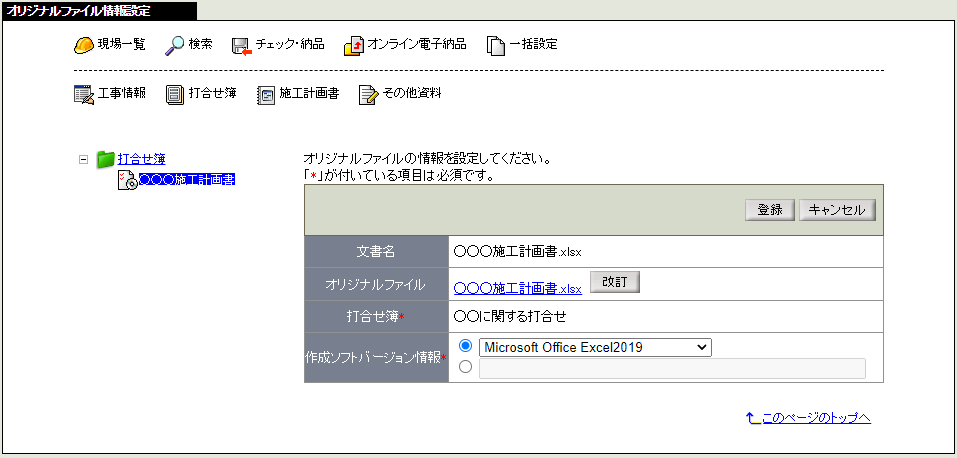The width and height of the screenshot is (957, 458).
Task: Click the オンライン電子納品 upload icon
Action: (354, 46)
